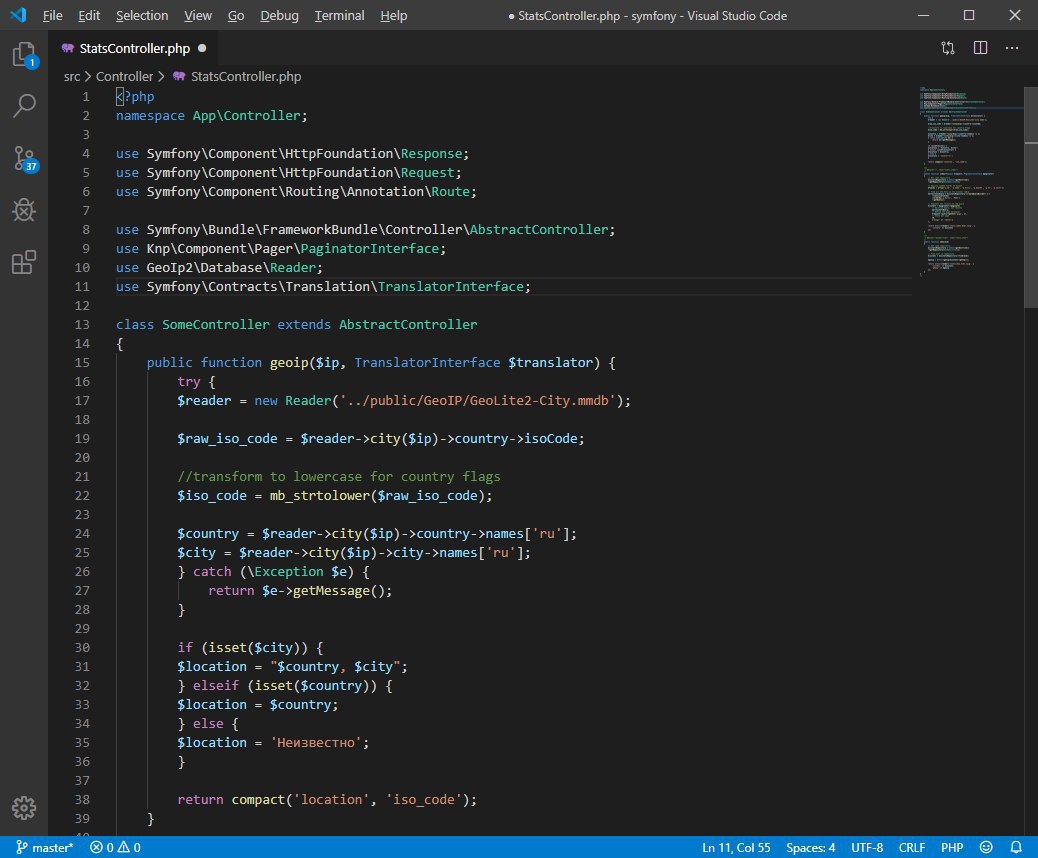
Task: Open the Go menu
Action: 236,15
